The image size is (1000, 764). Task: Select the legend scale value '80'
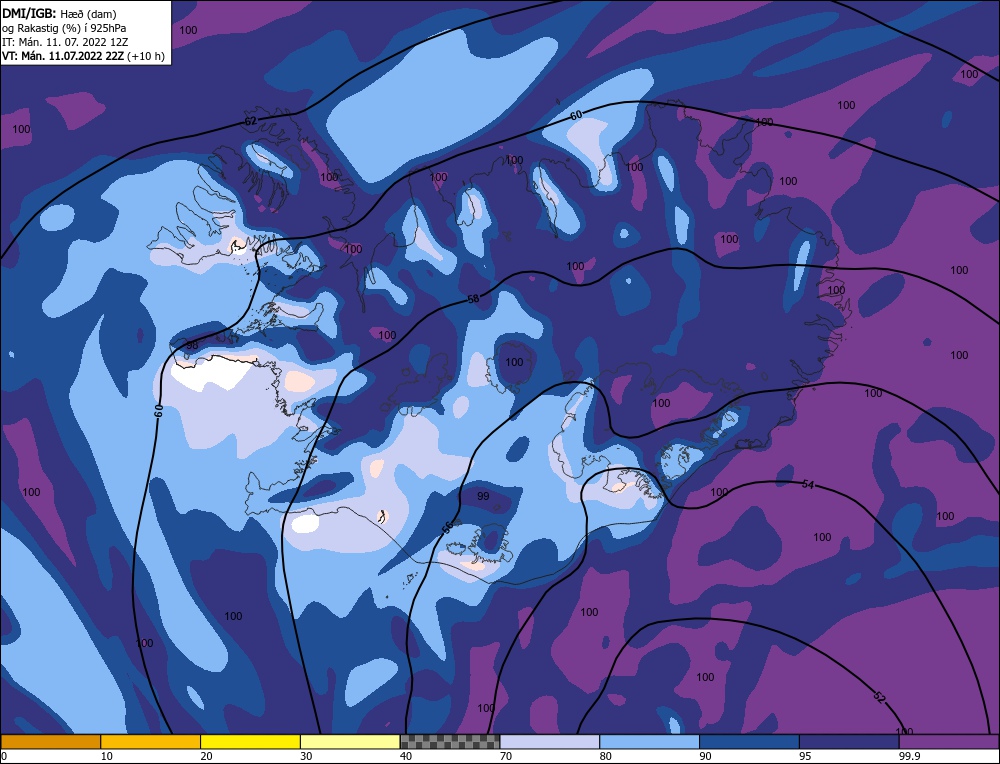click(x=606, y=756)
